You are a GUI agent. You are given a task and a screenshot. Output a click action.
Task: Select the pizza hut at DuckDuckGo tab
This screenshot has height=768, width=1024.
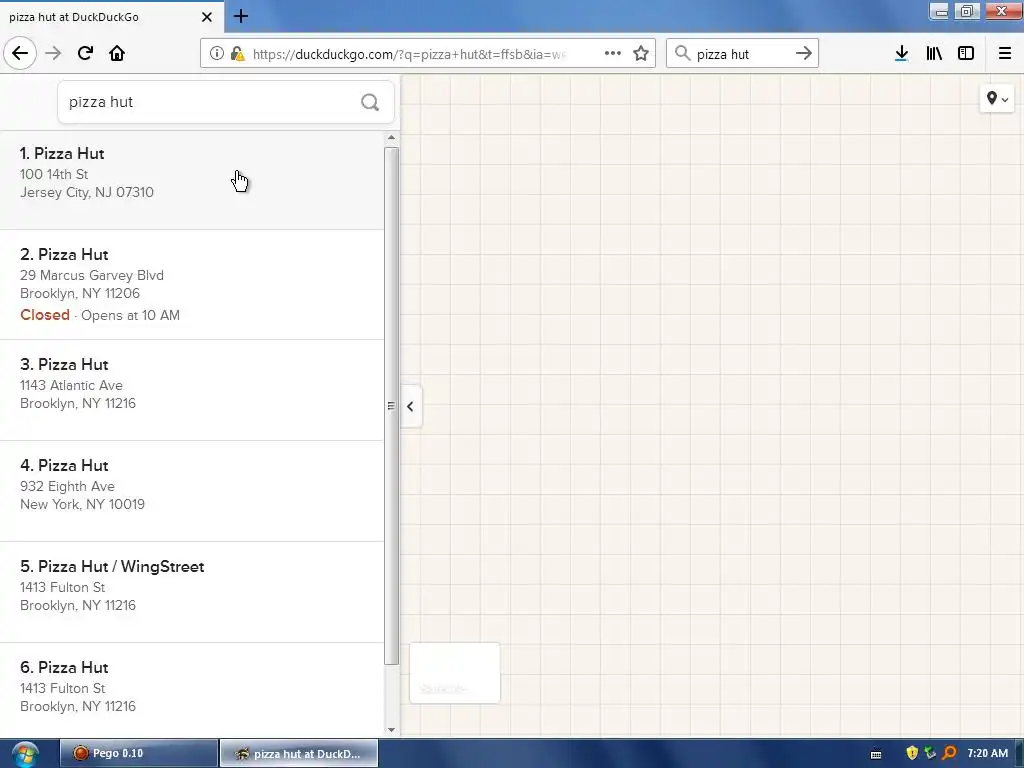[112, 17]
